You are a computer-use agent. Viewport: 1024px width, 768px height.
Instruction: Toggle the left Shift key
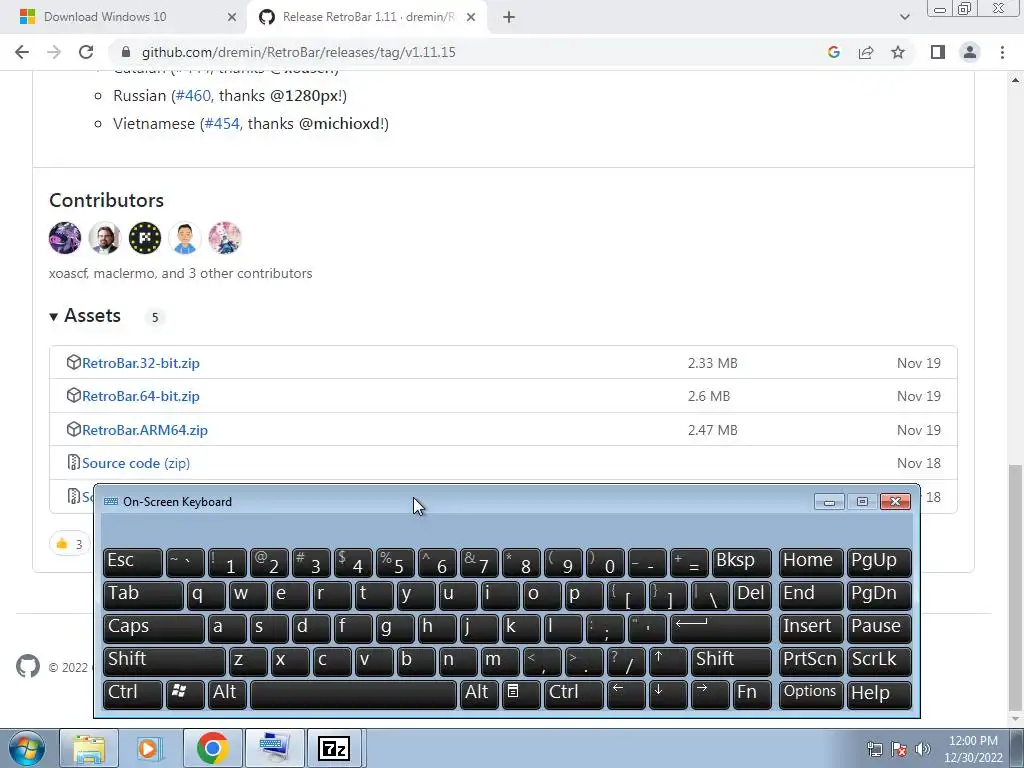coord(164,661)
